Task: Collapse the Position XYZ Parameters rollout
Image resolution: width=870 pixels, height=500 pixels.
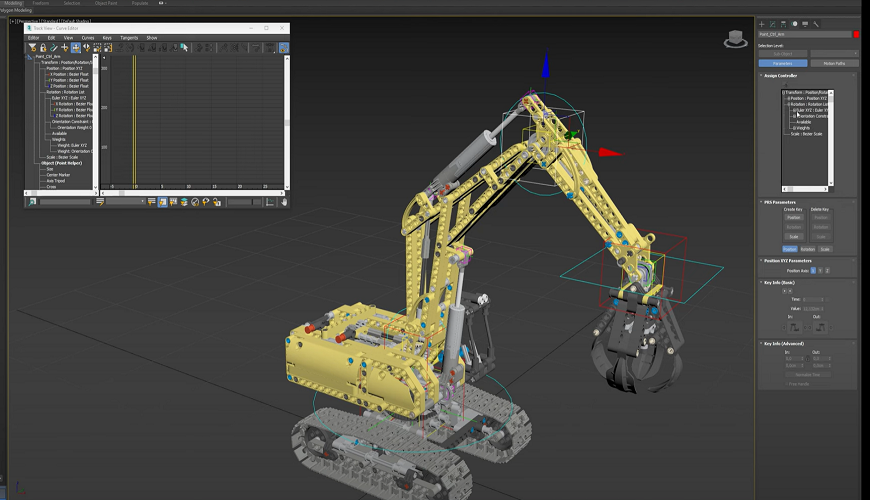Action: click(x=787, y=260)
